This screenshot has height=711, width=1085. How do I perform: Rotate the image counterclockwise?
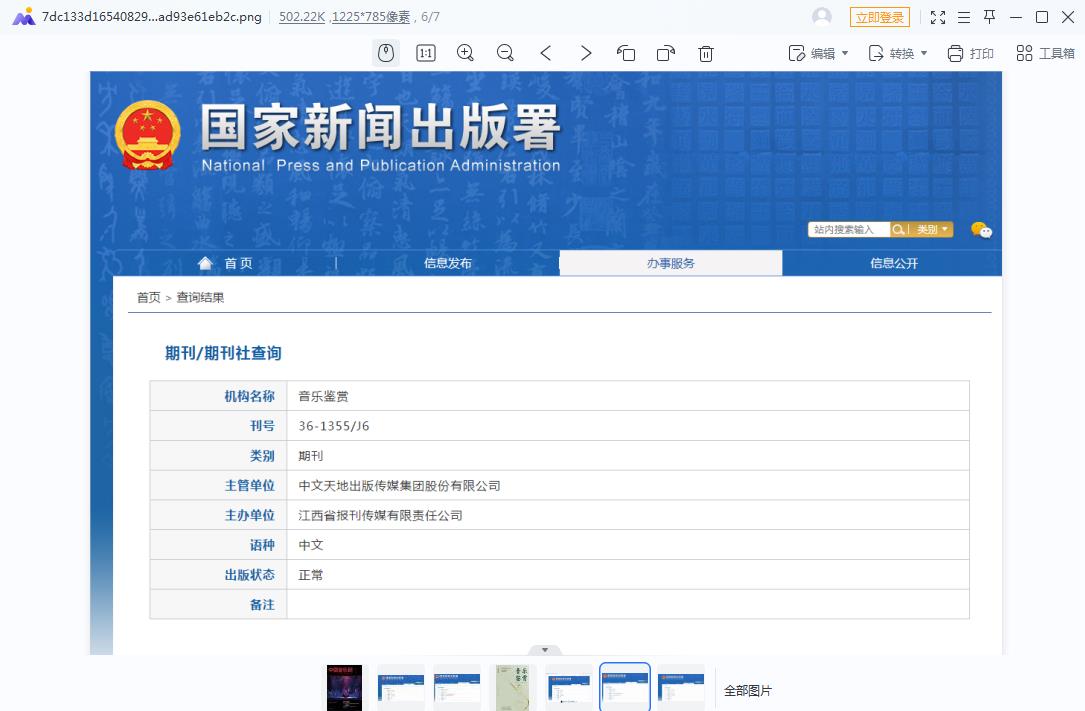626,53
